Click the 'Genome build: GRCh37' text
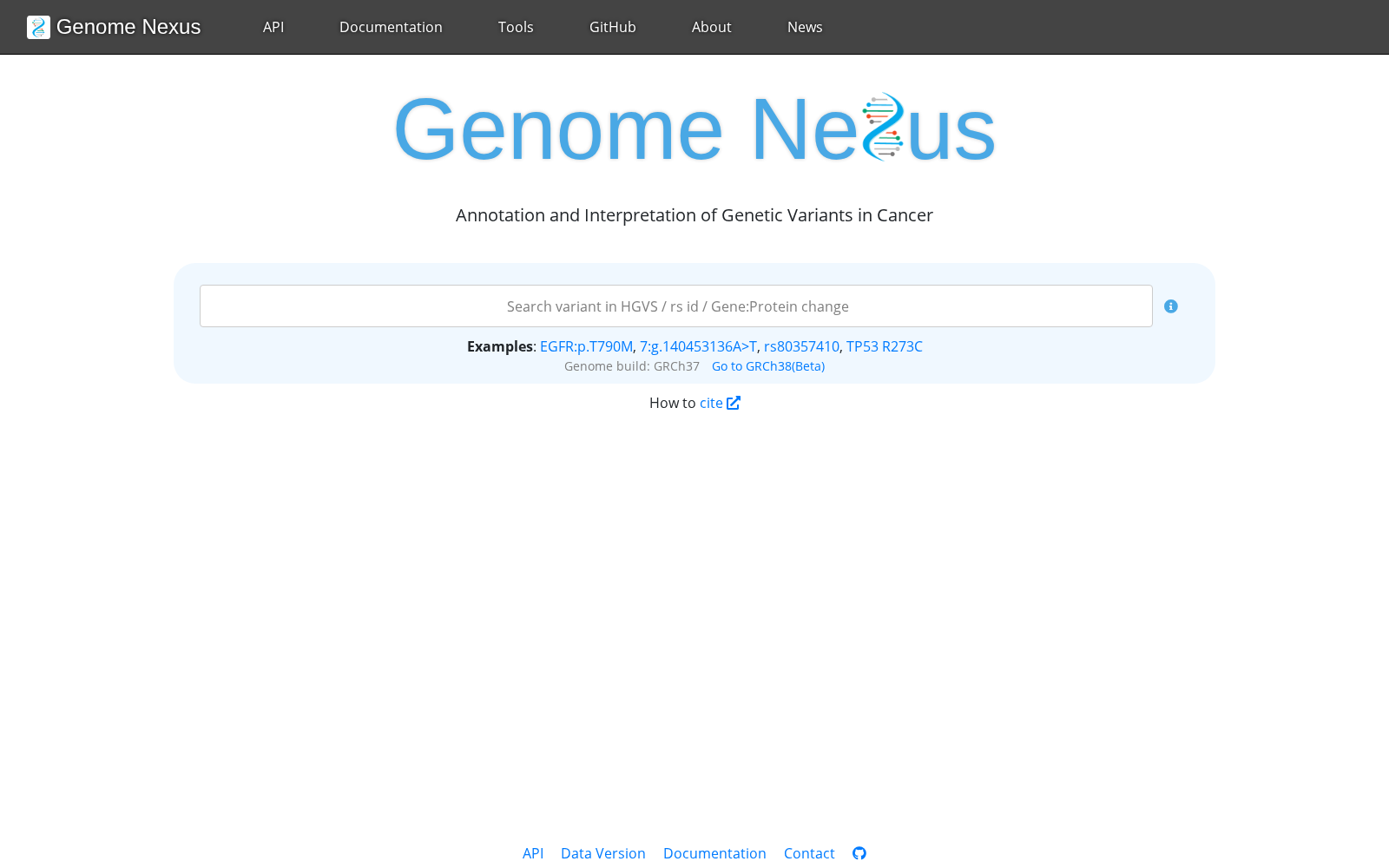This screenshot has height=868, width=1389. [632, 366]
